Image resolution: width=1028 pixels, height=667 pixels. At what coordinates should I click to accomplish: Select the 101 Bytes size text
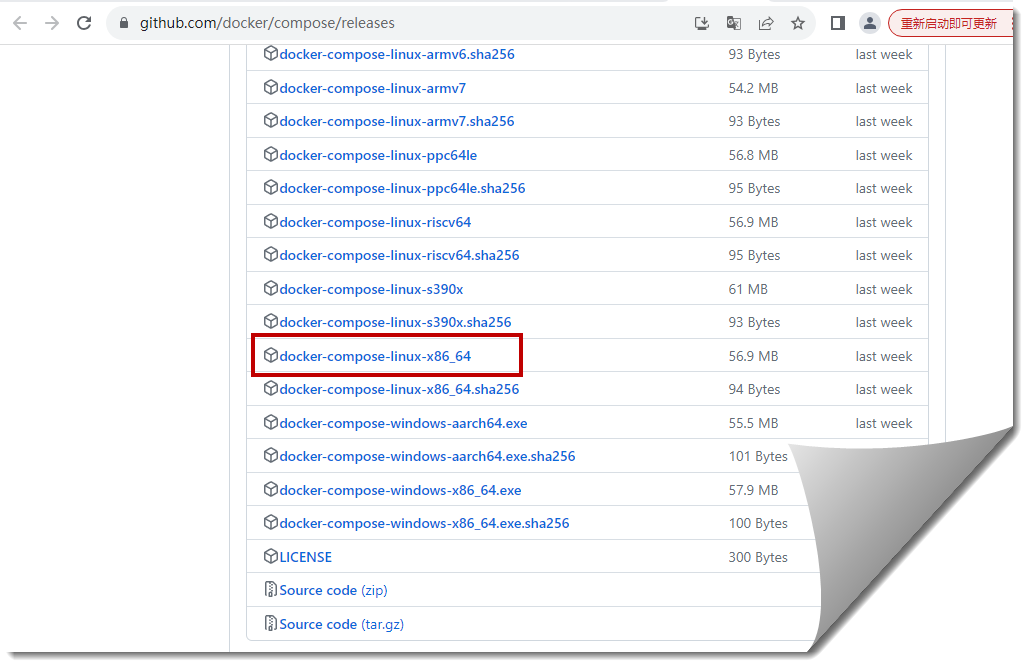click(758, 456)
